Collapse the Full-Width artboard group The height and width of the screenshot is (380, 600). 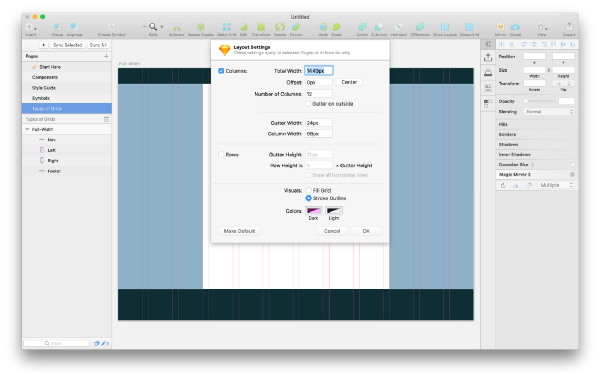(27, 129)
